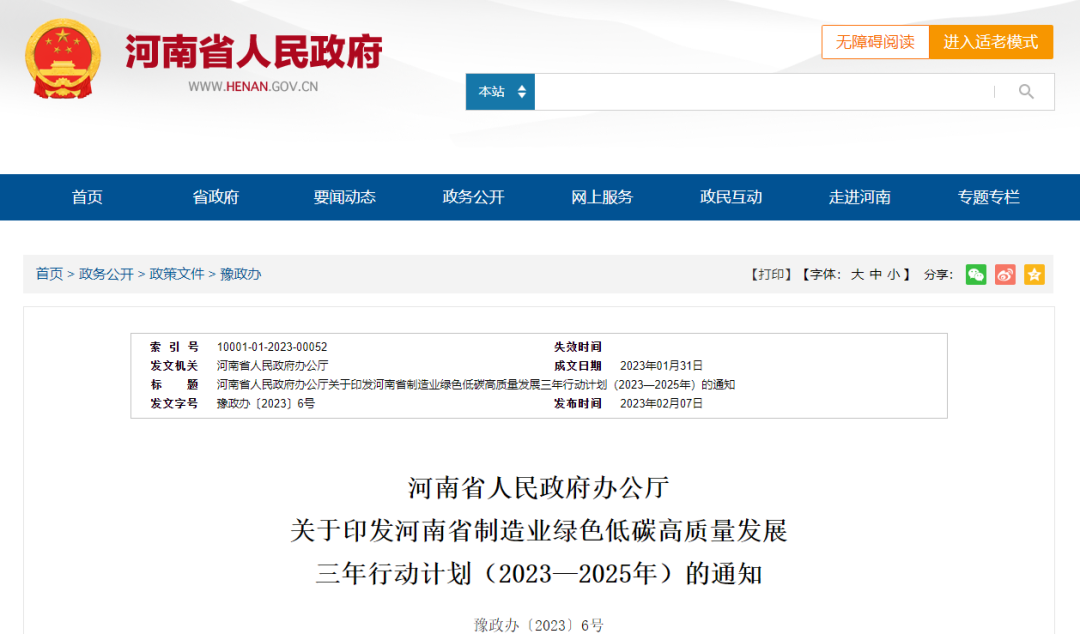Enable 无障碍阅读 accessibility reading mode
This screenshot has width=1080, height=634.
point(875,42)
